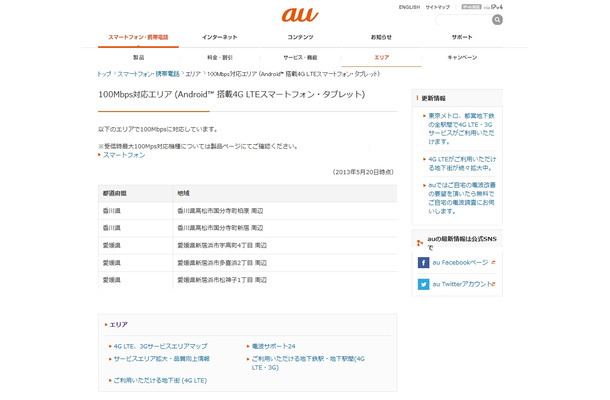Image resolution: width=610 pixels, height=400 pixels.
Task: Open ご利用いただける地下鉄駅・地下駅間 link
Action: (x=308, y=363)
